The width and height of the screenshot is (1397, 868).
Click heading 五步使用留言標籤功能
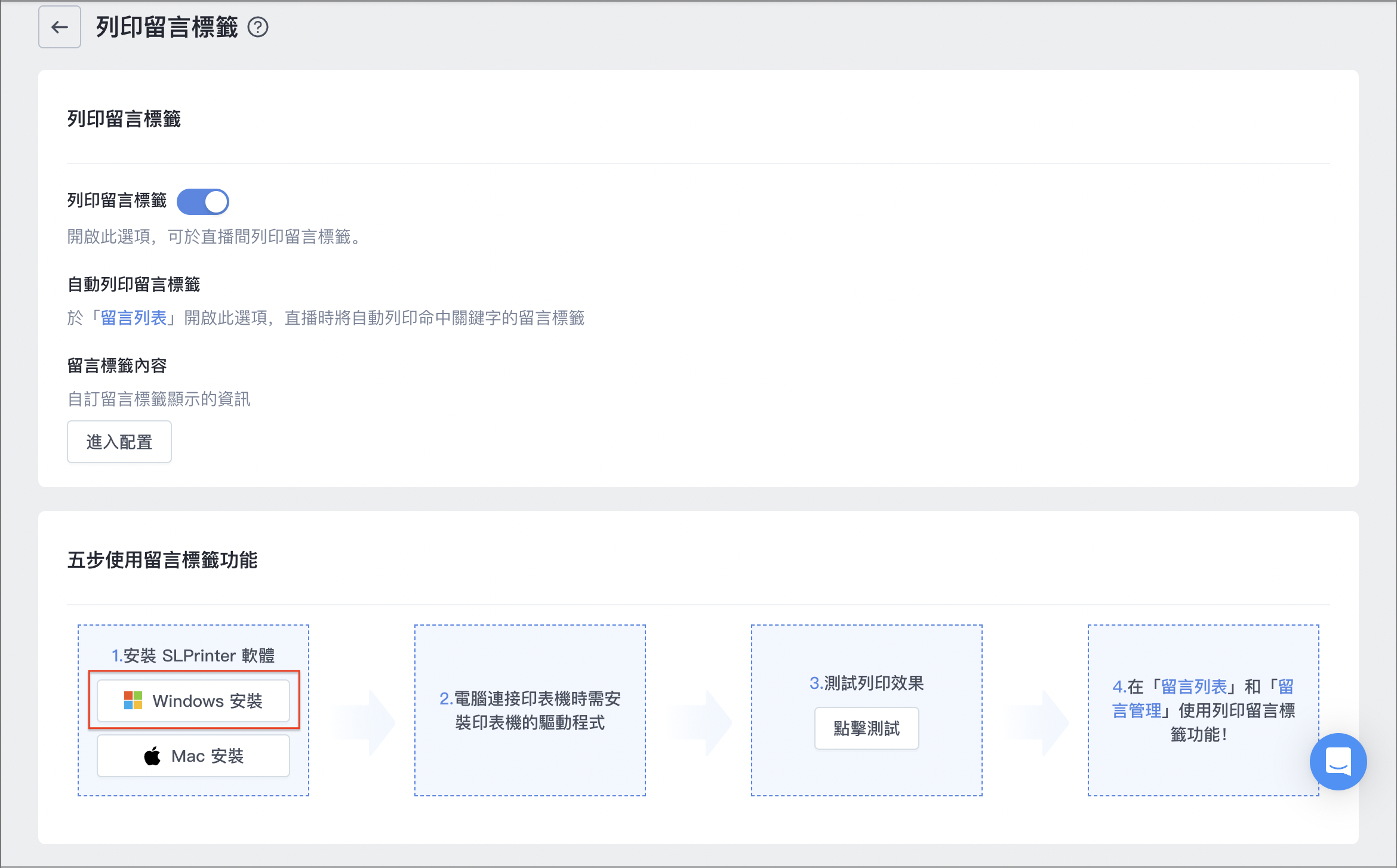[x=162, y=560]
